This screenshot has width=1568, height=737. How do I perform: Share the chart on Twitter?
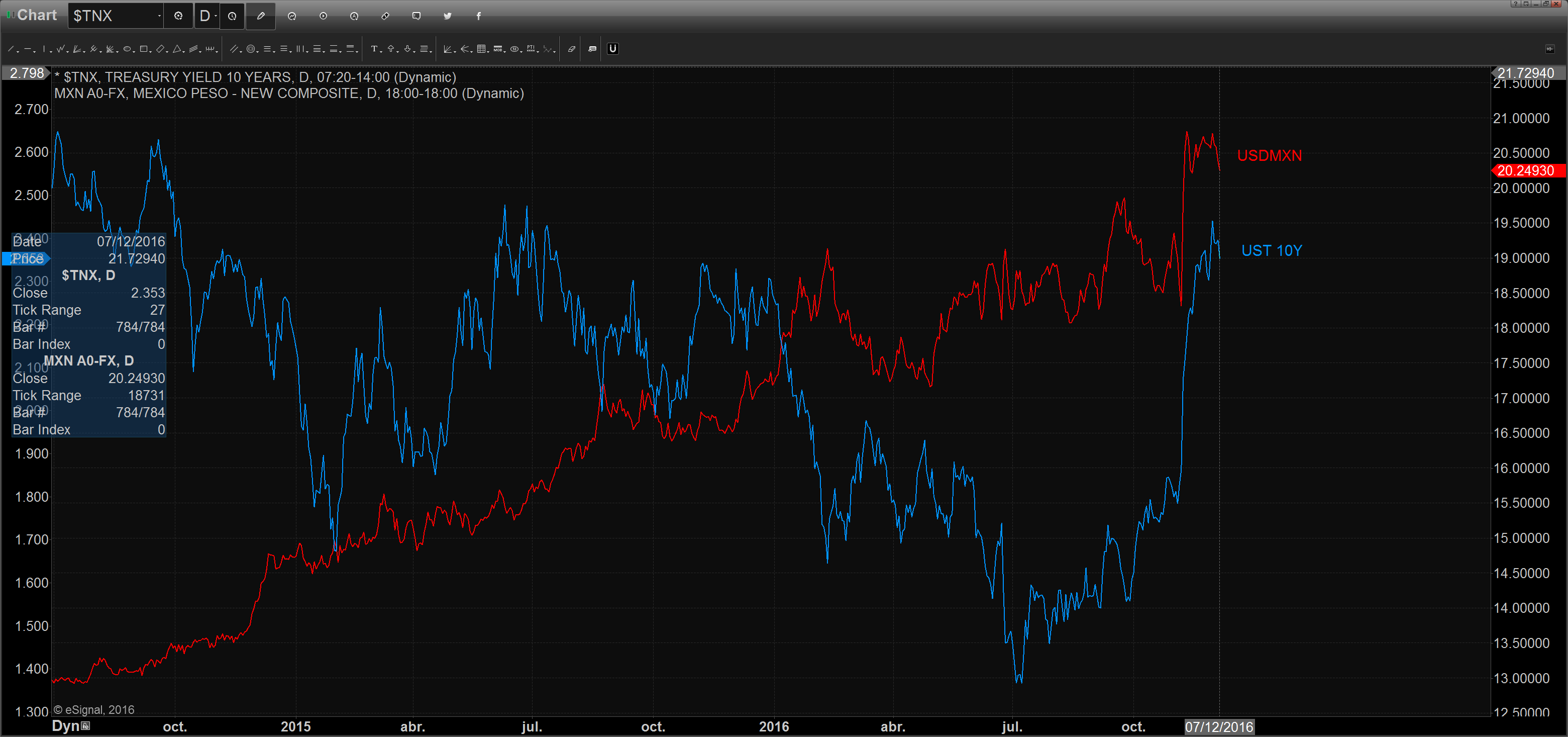pyautogui.click(x=448, y=16)
